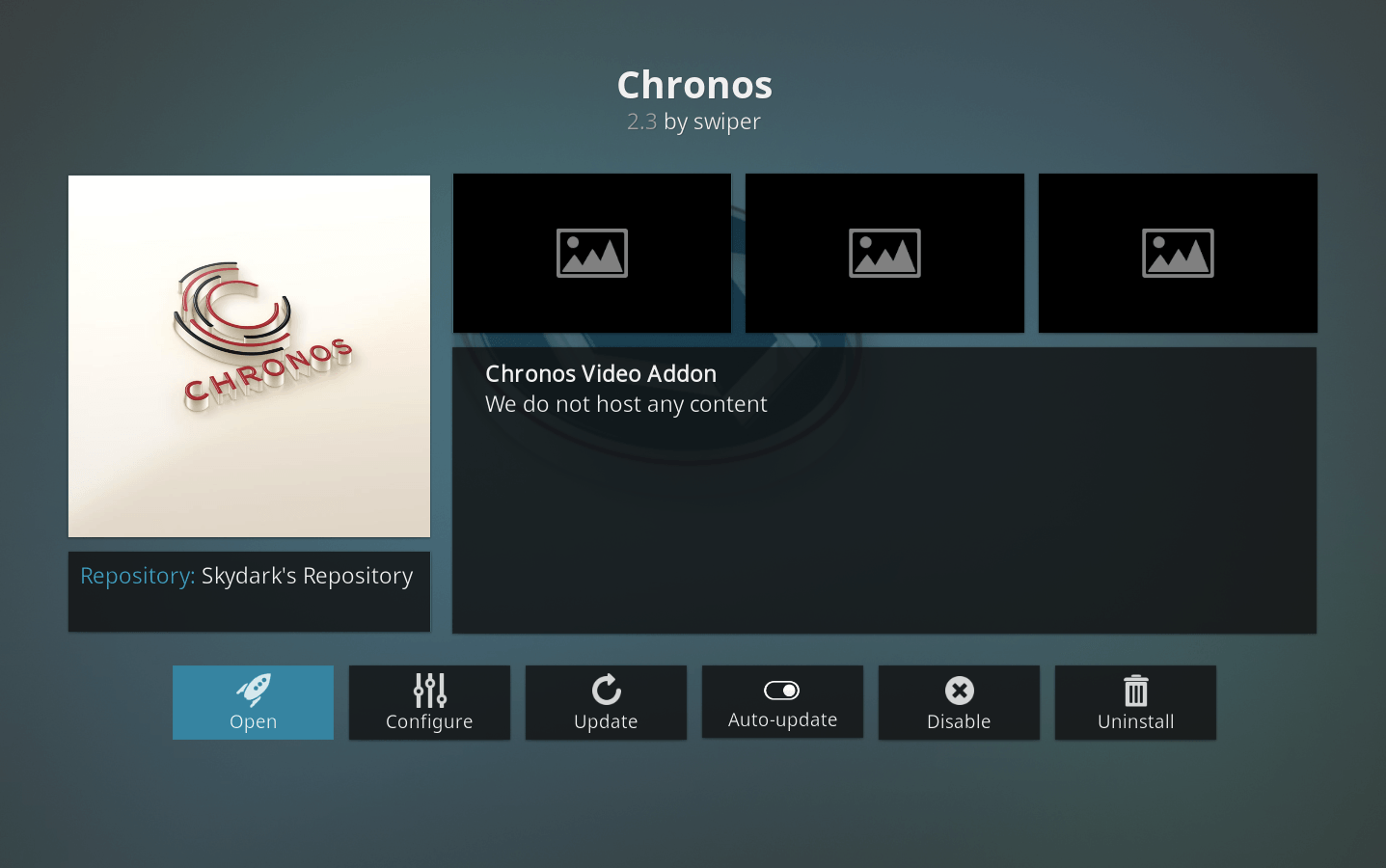Click the Auto-update text label
Image resolution: width=1386 pixels, height=868 pixels.
782,719
